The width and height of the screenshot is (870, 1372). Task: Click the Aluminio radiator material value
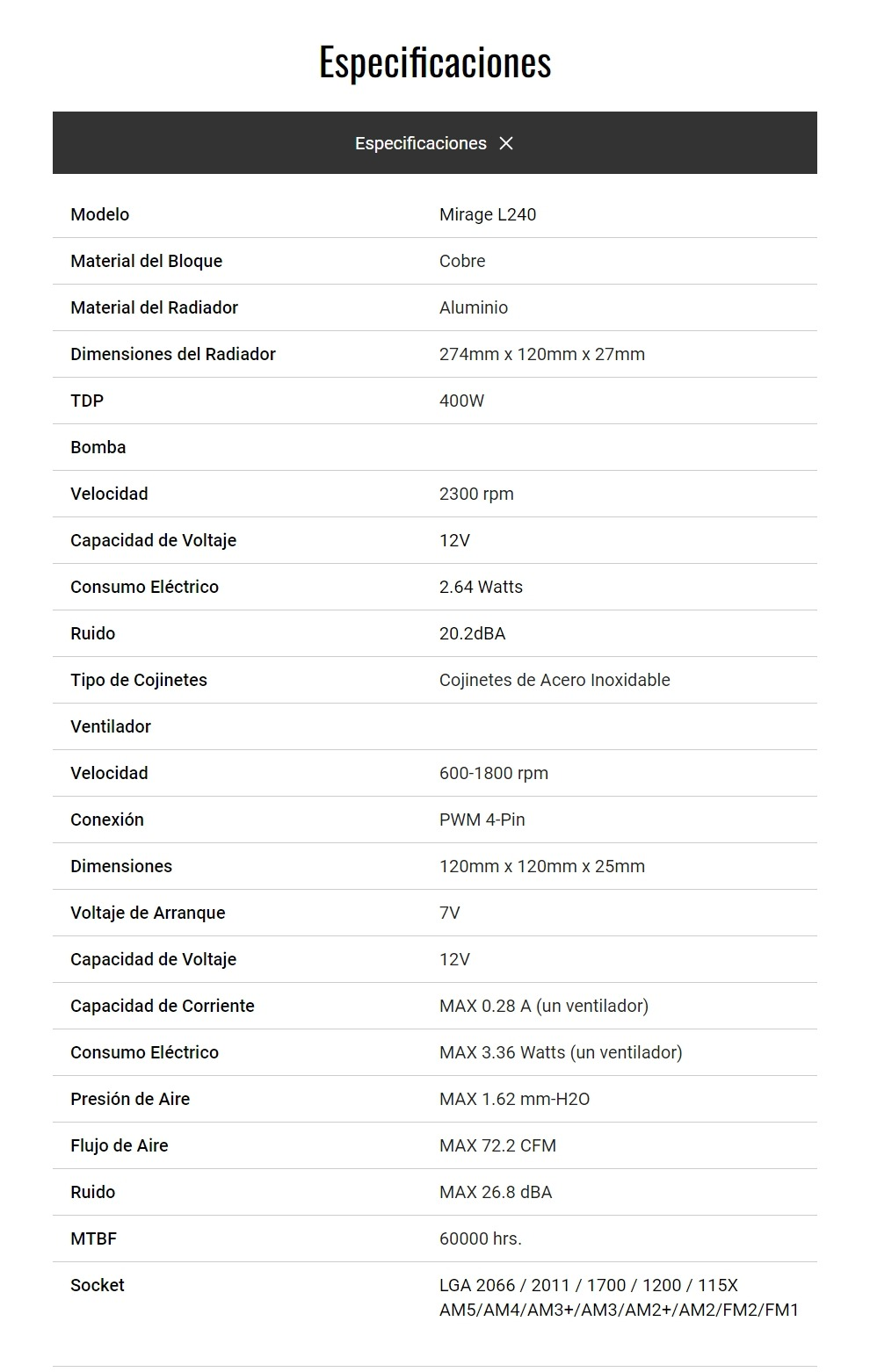tap(474, 307)
